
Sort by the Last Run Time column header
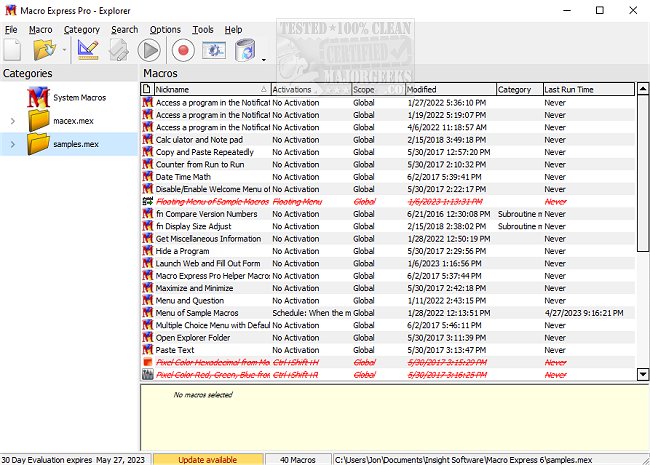(589, 89)
